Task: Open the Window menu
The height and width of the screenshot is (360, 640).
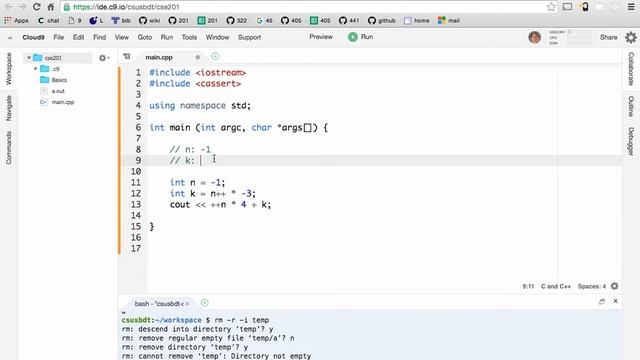Action: coord(217,37)
